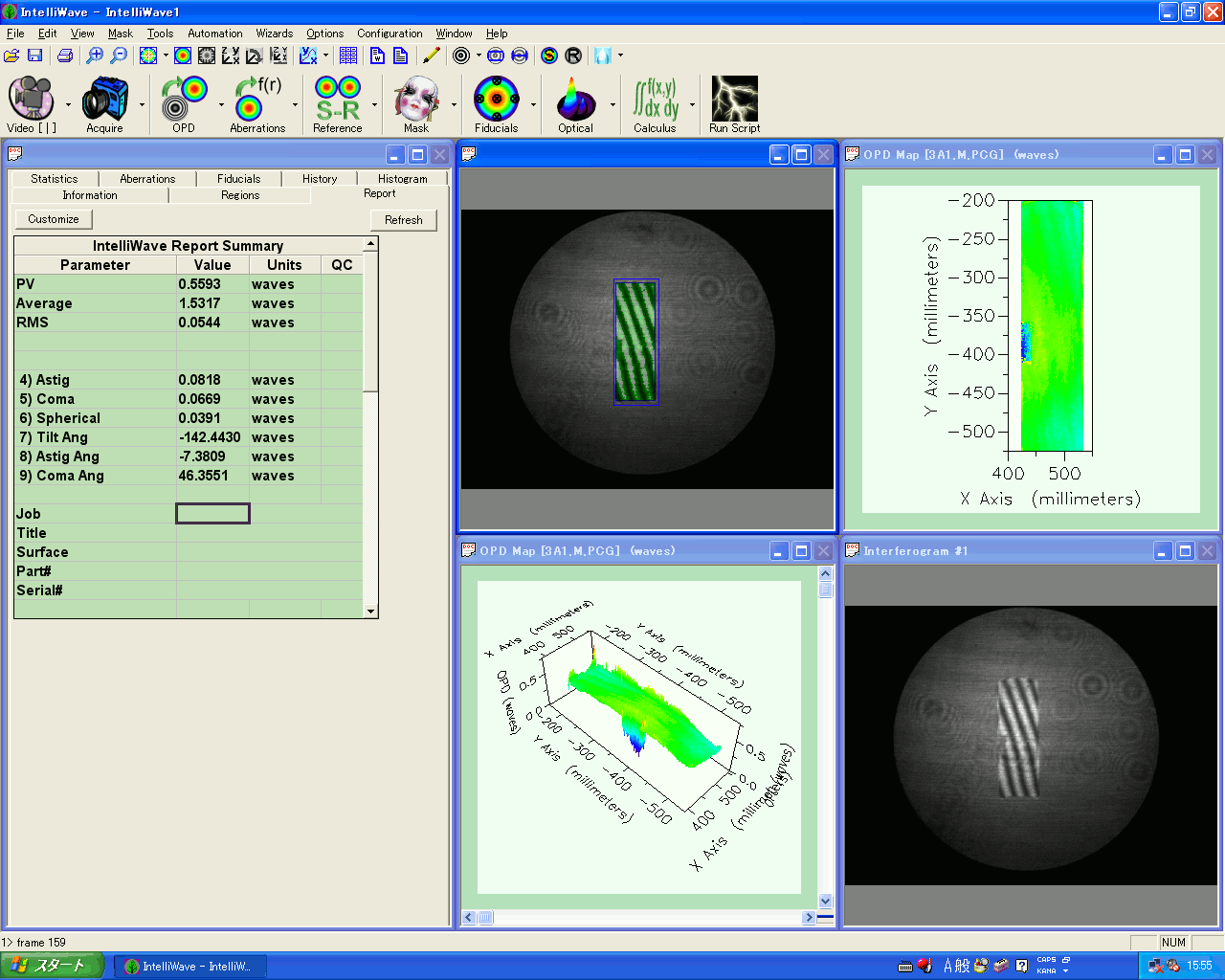Click the Print icon in the toolbar
Image resolution: width=1225 pixels, height=980 pixels.
(x=65, y=56)
